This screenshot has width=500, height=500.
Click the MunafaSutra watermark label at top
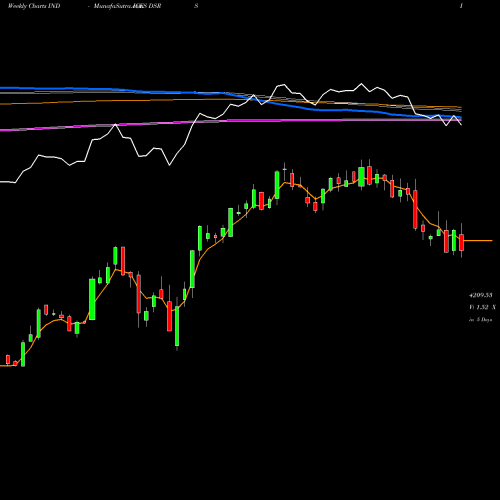pyautogui.click(x=118, y=6)
